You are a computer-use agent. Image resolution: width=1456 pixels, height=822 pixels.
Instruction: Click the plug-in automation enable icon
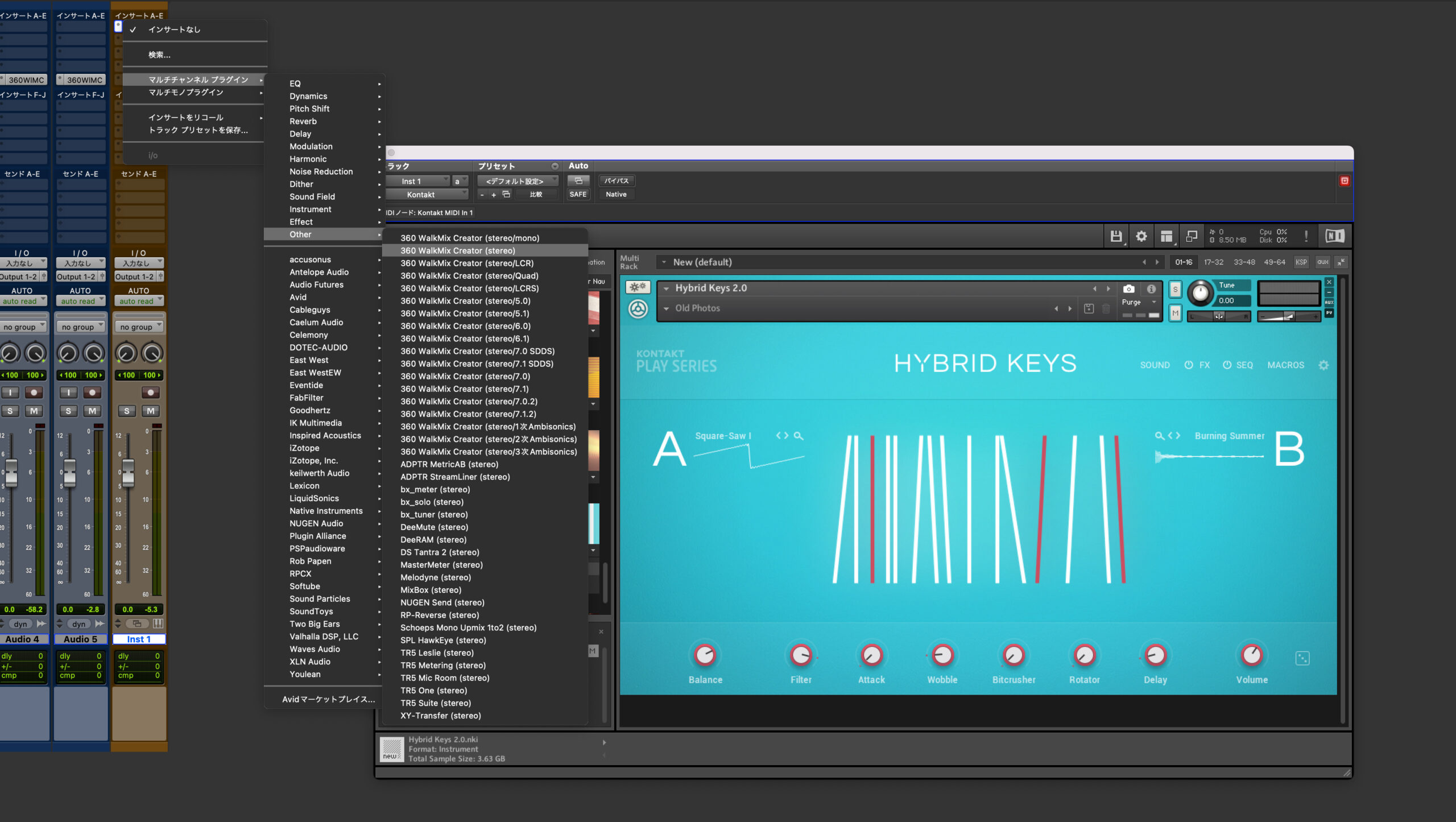[578, 181]
